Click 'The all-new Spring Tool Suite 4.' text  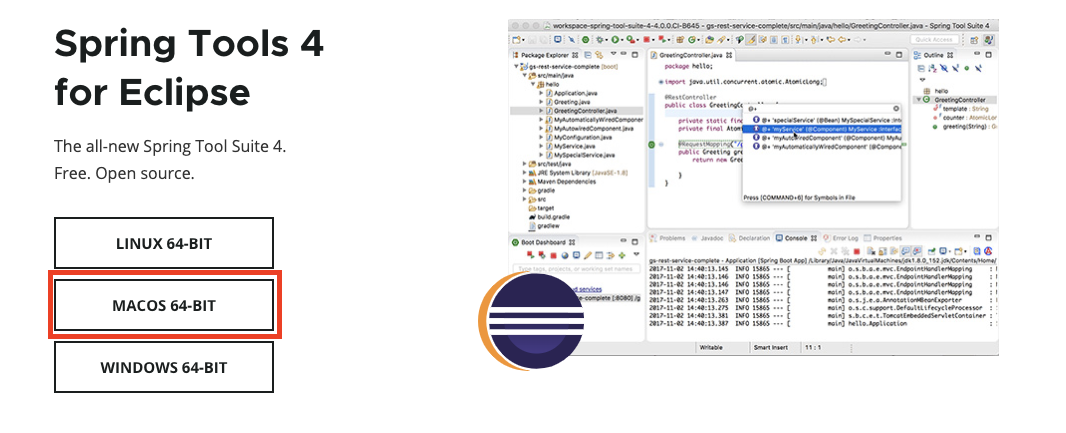coord(170,146)
